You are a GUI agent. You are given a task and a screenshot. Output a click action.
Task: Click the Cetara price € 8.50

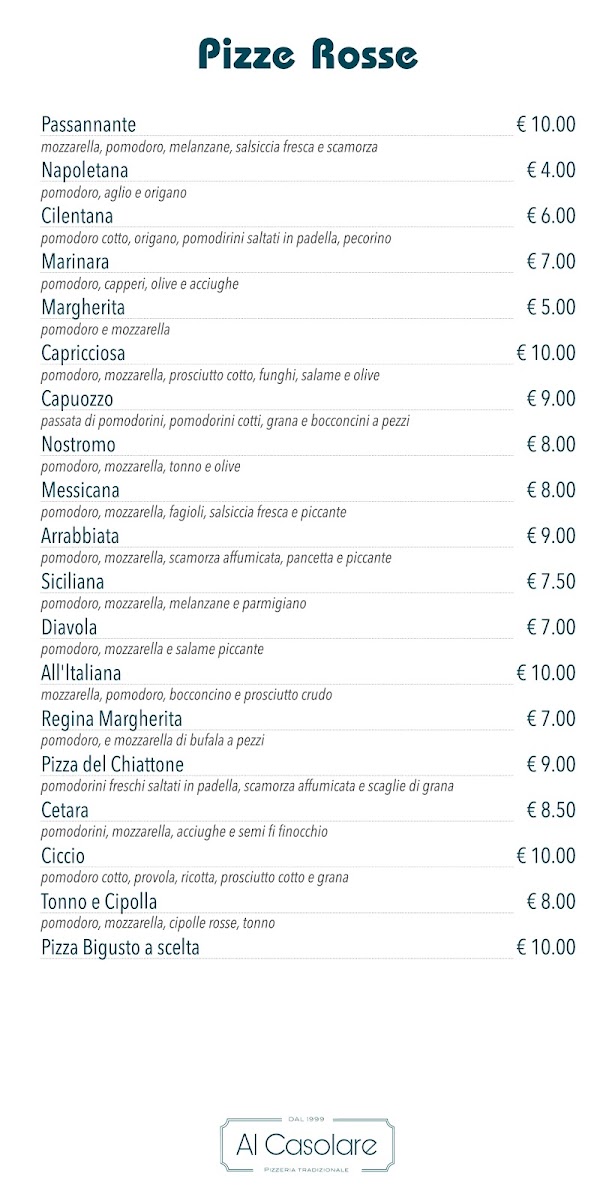click(x=551, y=811)
